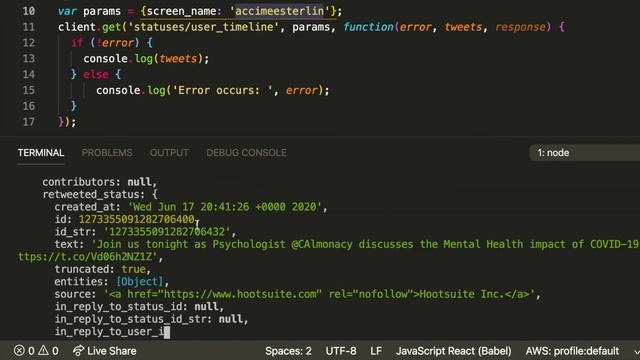
Task: Click the t.co link in terminal output
Action: pos(88,257)
